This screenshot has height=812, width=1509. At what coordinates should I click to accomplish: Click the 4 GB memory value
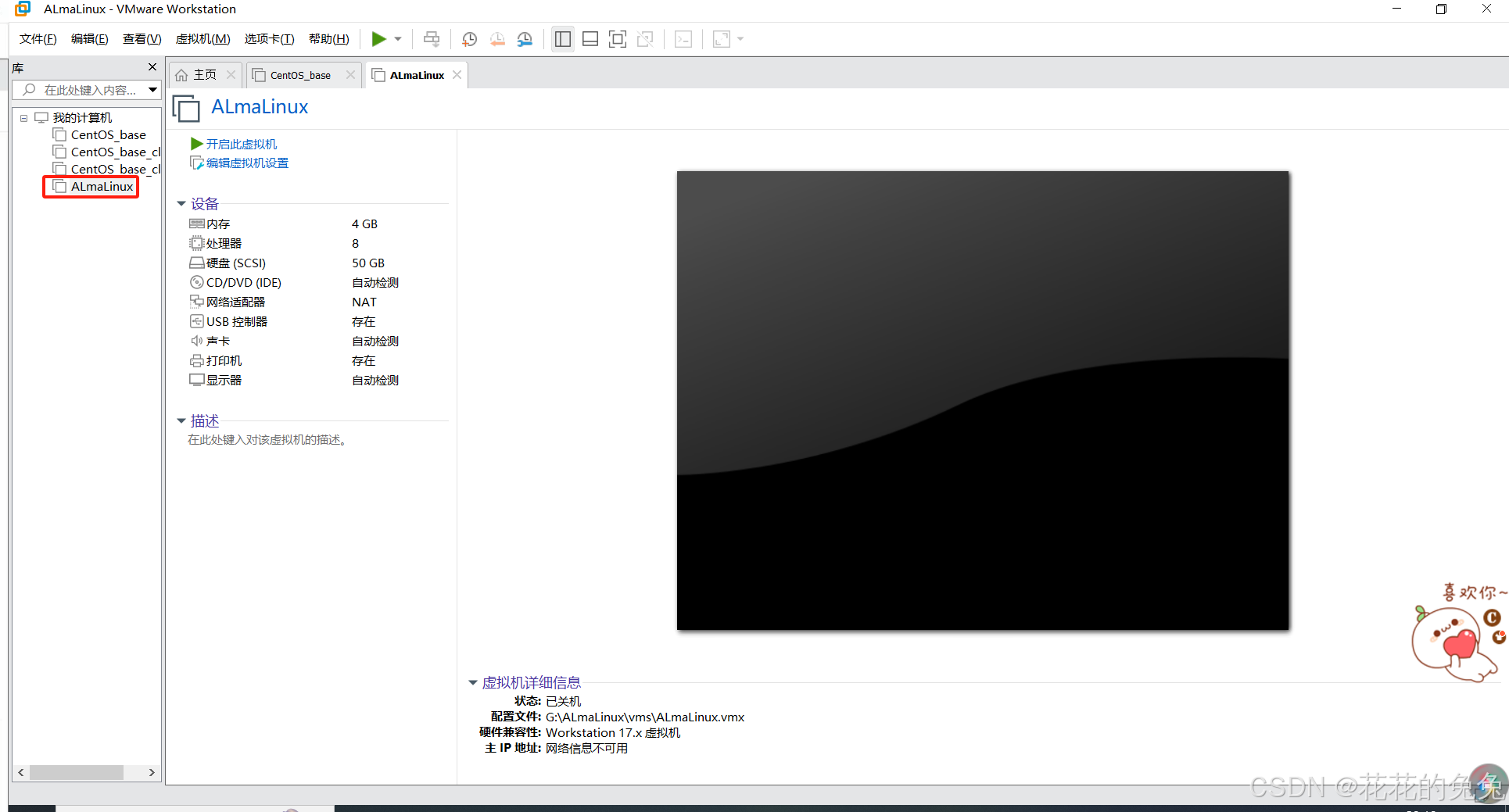click(365, 224)
